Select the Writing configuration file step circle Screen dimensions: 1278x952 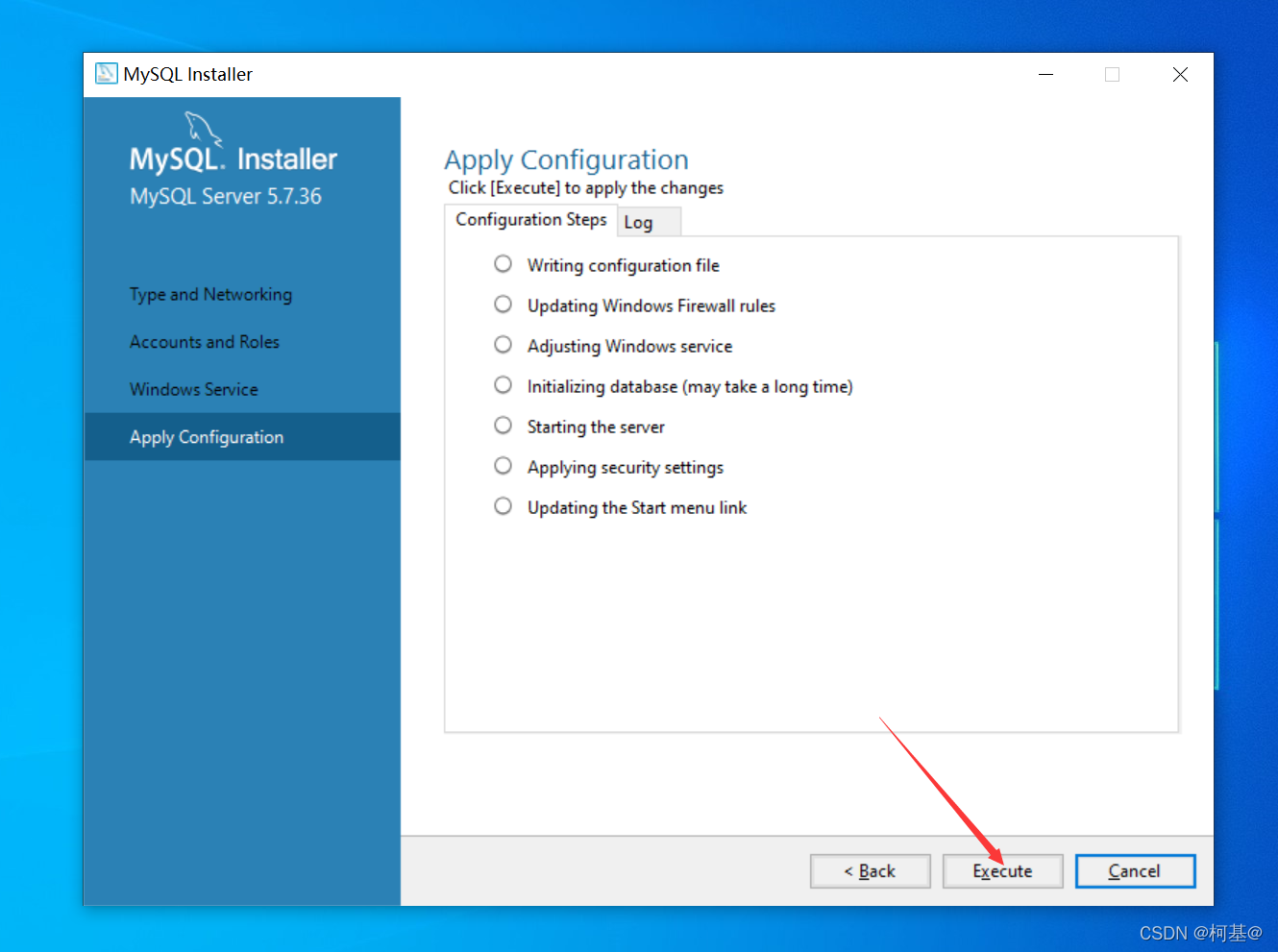point(503,264)
